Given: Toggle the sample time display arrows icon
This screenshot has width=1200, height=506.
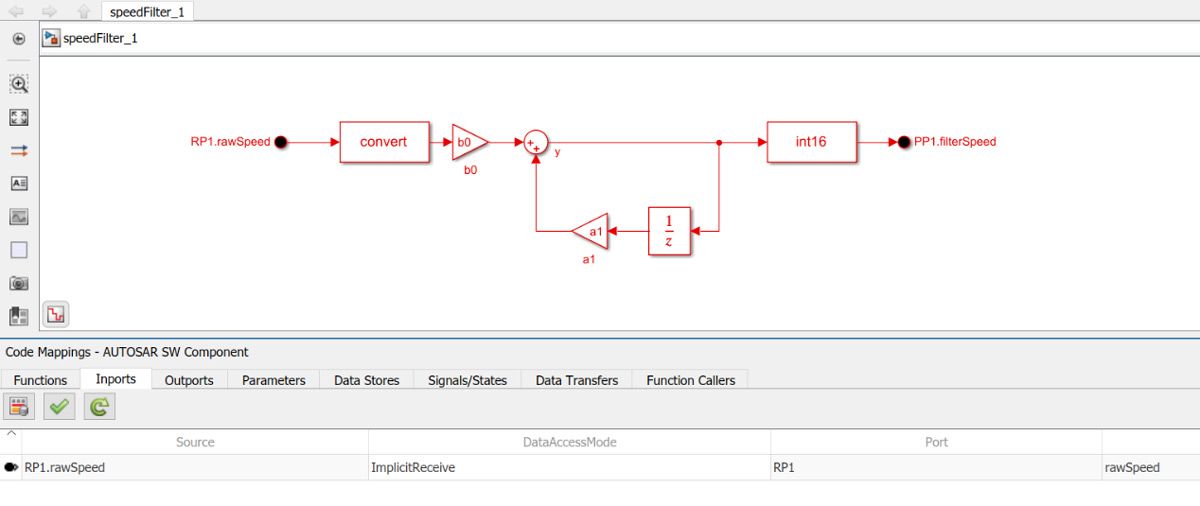Looking at the screenshot, I should click(18, 151).
